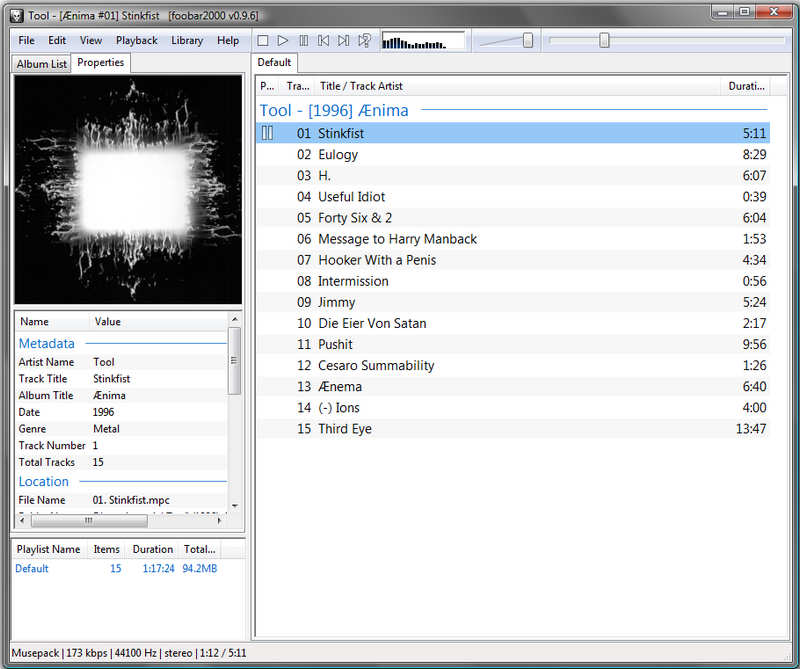Click the Name column header in Properties

click(x=51, y=322)
